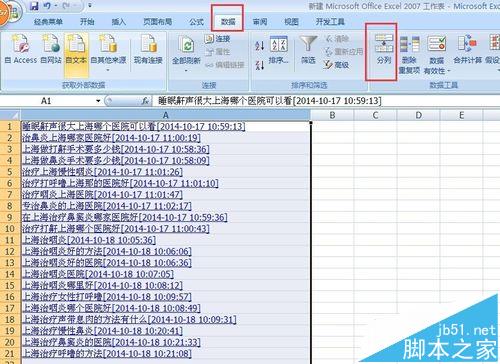
Task: Click Edit Links (编辑链接) ribbon item
Action: tap(224, 65)
